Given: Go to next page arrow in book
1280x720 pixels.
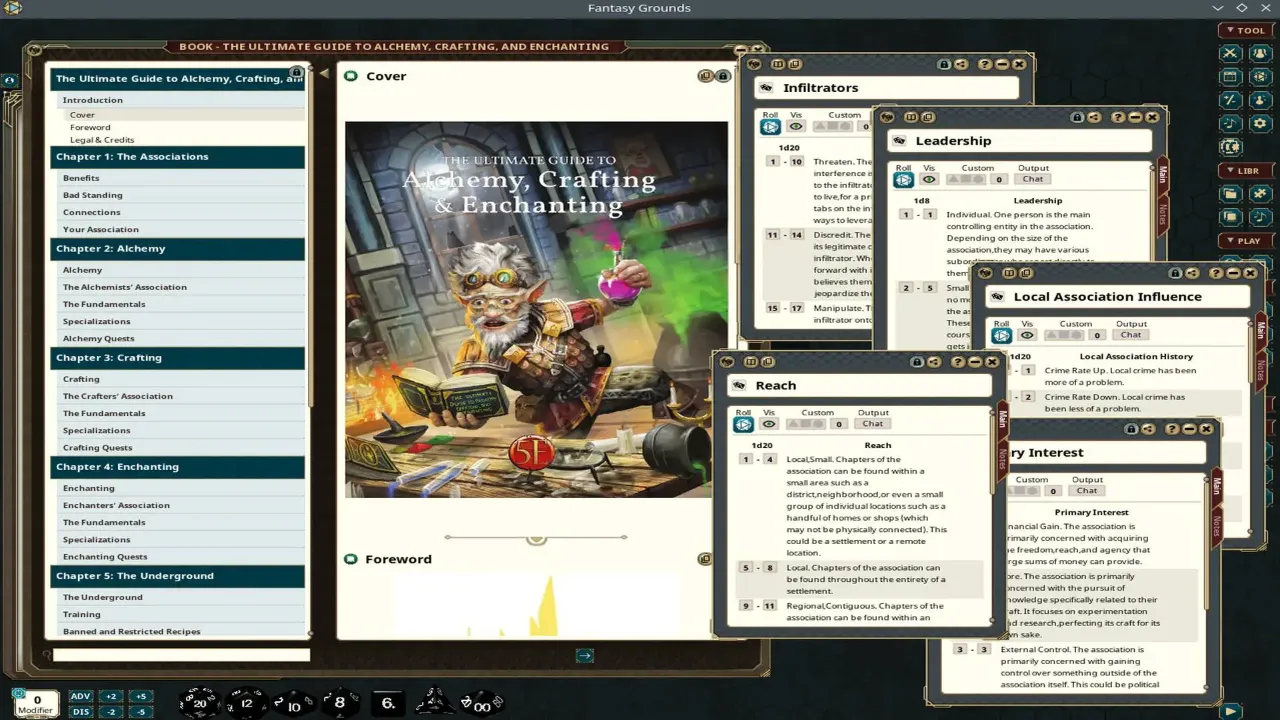Looking at the screenshot, I should [585, 655].
